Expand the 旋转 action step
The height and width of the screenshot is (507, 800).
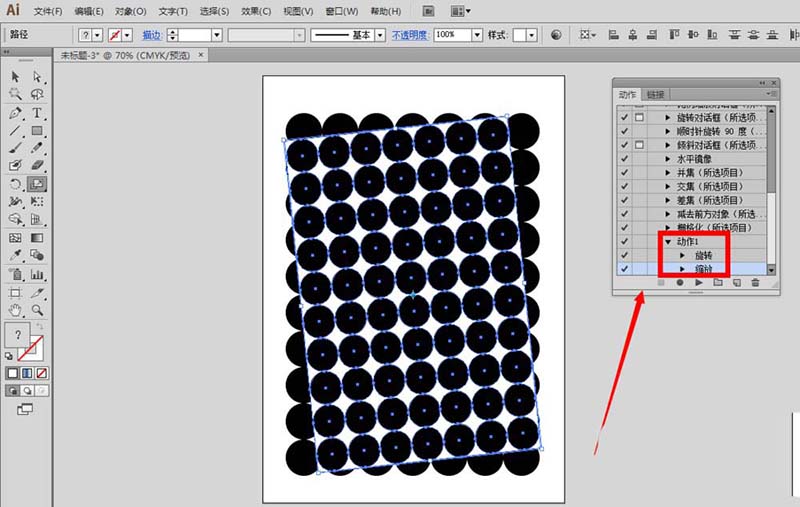click(682, 256)
